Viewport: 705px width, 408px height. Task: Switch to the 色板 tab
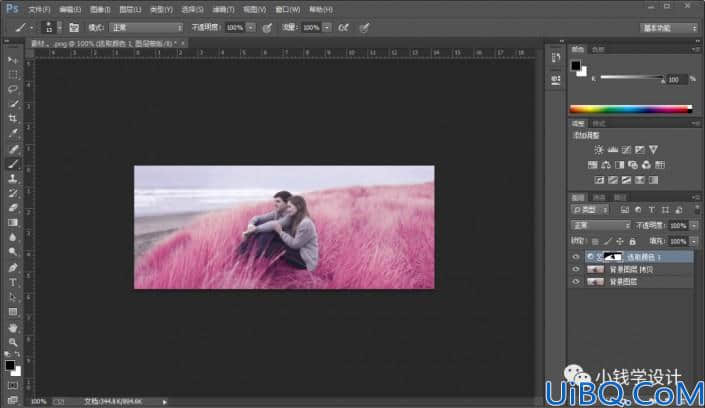pos(598,49)
